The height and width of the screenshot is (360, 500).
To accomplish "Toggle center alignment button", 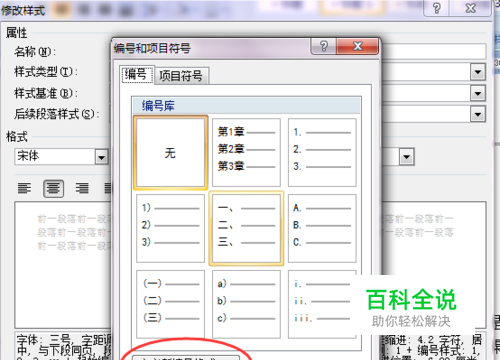I will coord(53,188).
